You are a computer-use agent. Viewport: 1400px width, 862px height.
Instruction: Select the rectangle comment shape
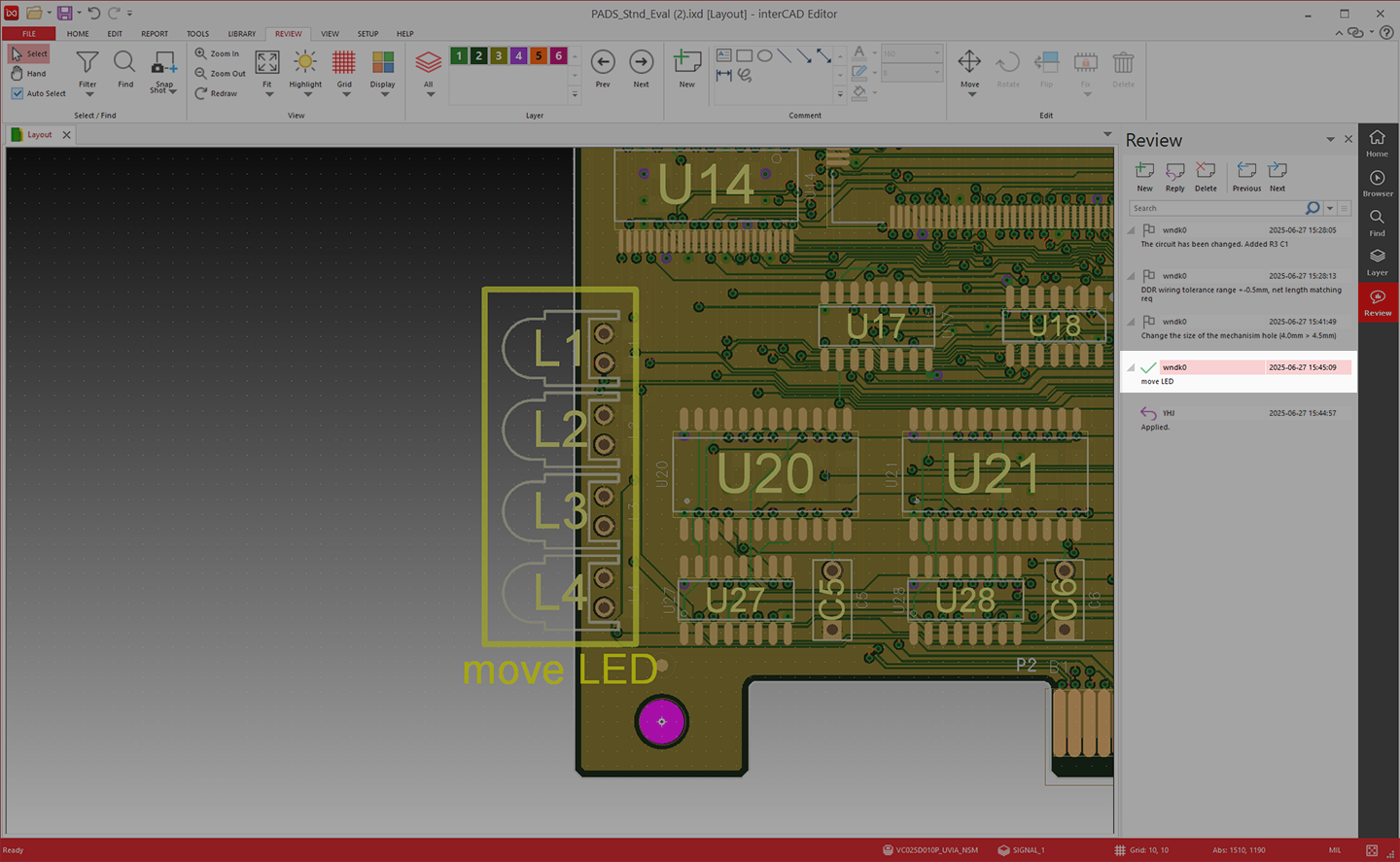tap(745, 55)
